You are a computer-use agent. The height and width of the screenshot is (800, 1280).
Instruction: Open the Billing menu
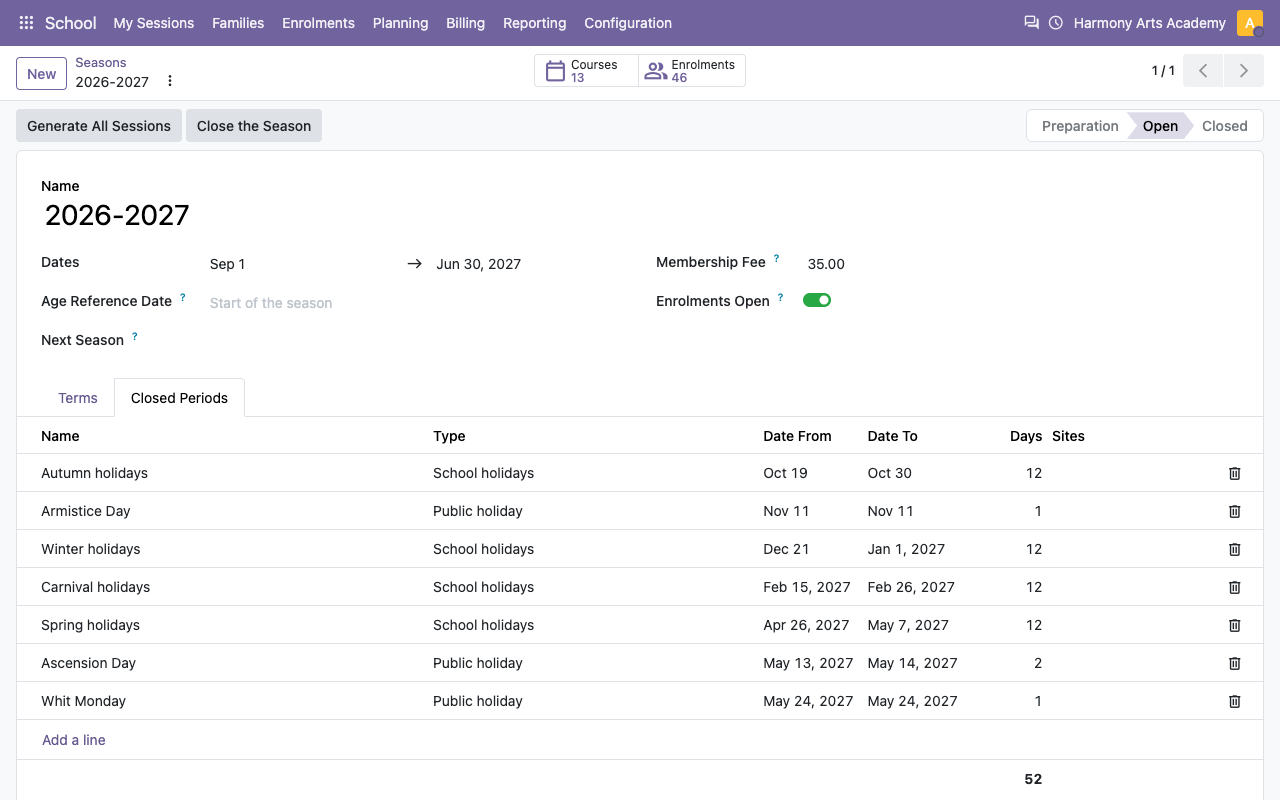pos(466,23)
